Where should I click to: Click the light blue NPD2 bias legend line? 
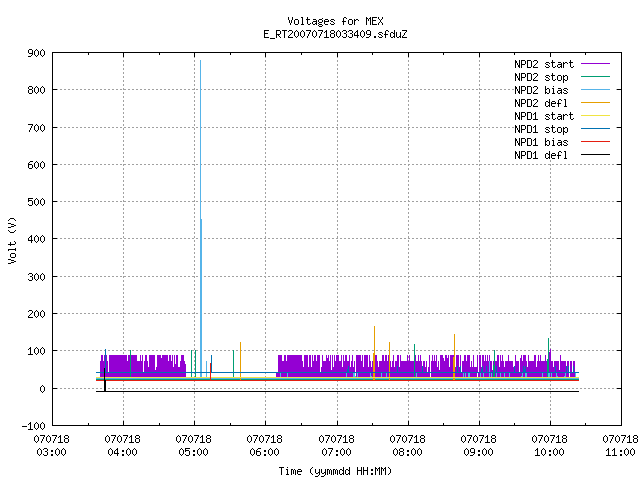[x=596, y=90]
